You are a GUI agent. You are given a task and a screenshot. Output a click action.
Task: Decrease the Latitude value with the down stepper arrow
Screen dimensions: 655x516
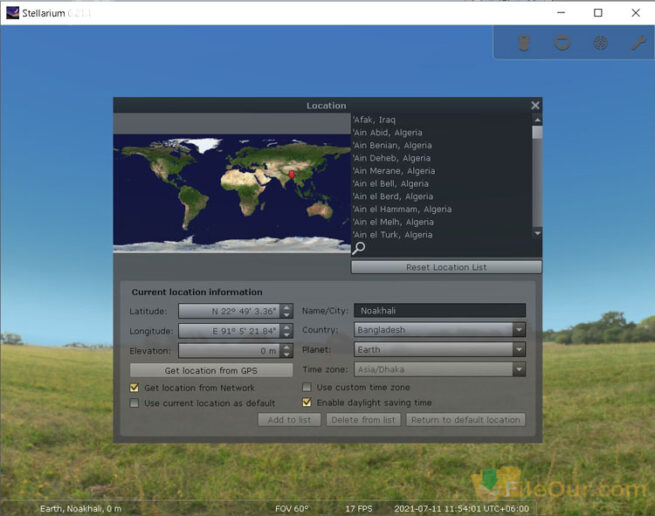click(287, 315)
